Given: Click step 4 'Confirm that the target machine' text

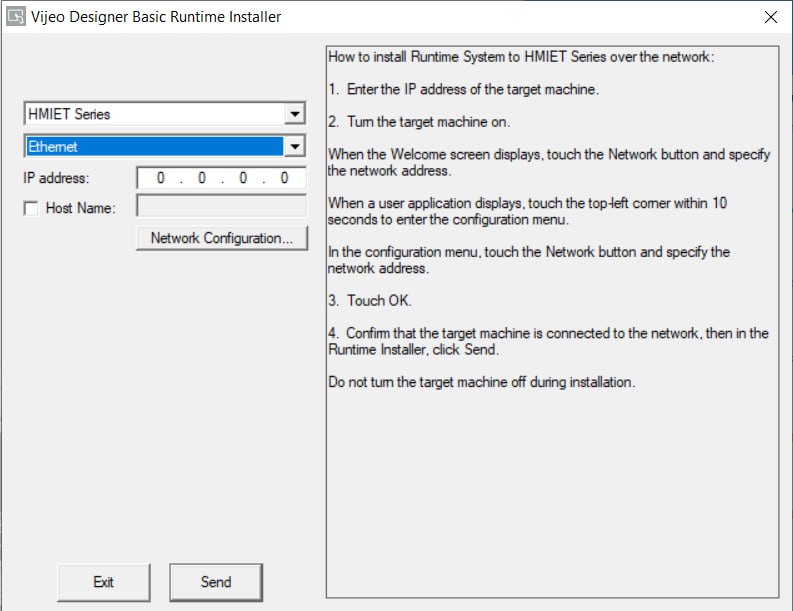Looking at the screenshot, I should (x=548, y=341).
